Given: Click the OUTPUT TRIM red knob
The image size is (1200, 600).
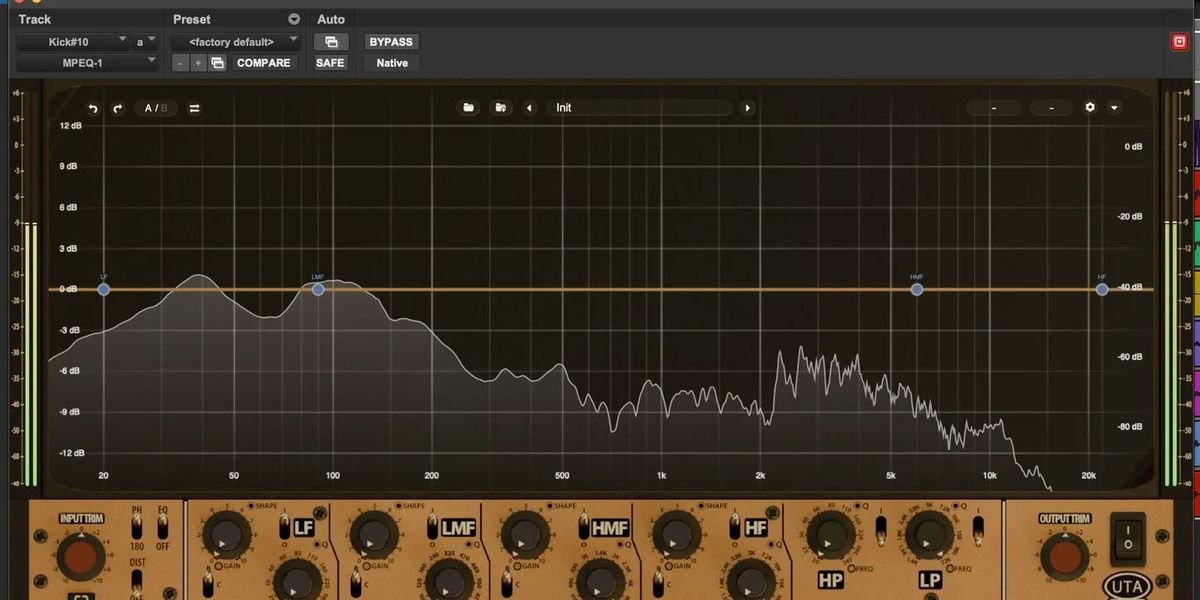Looking at the screenshot, I should point(1063,558).
